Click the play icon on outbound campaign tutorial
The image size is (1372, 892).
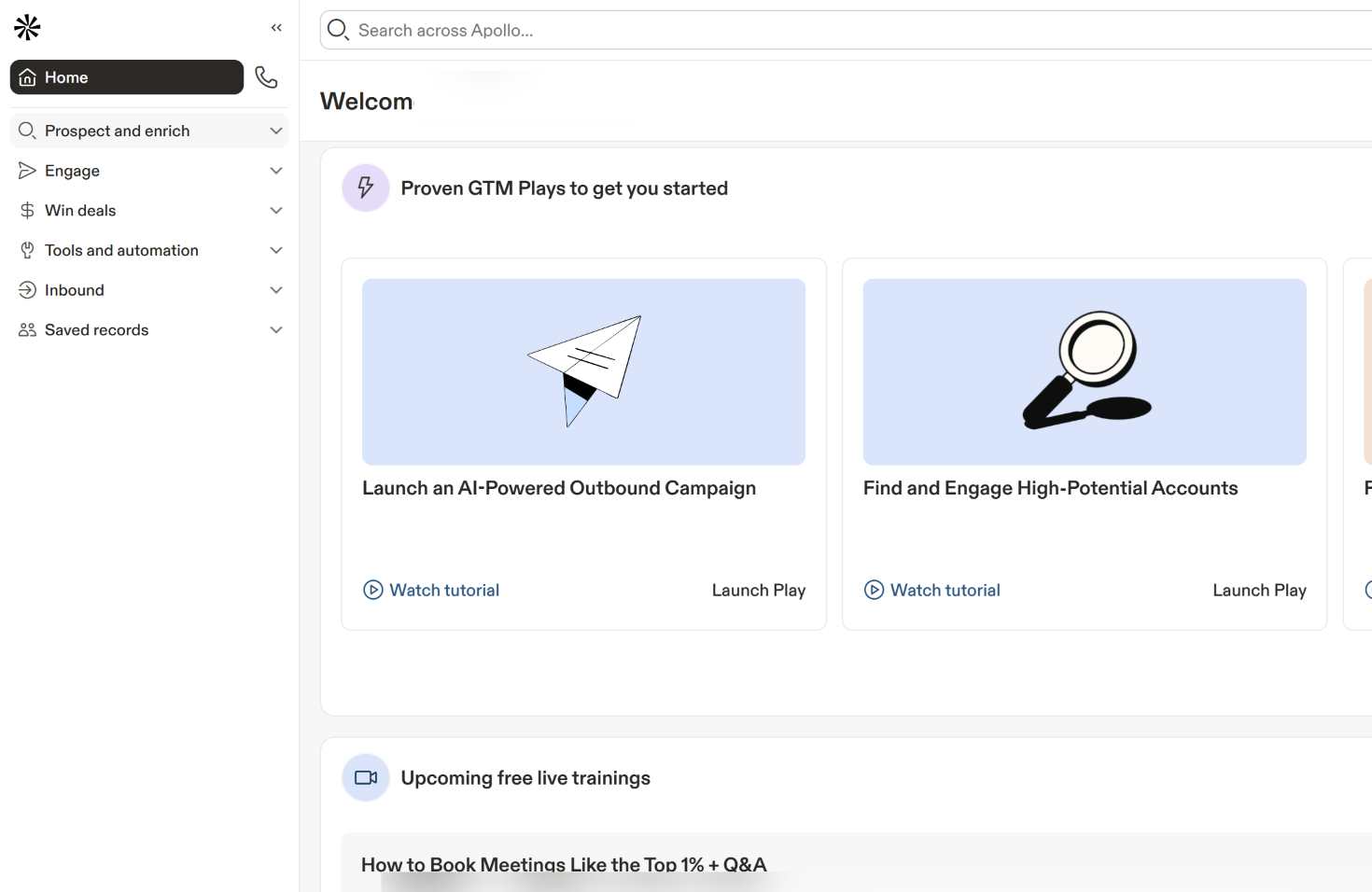click(373, 590)
